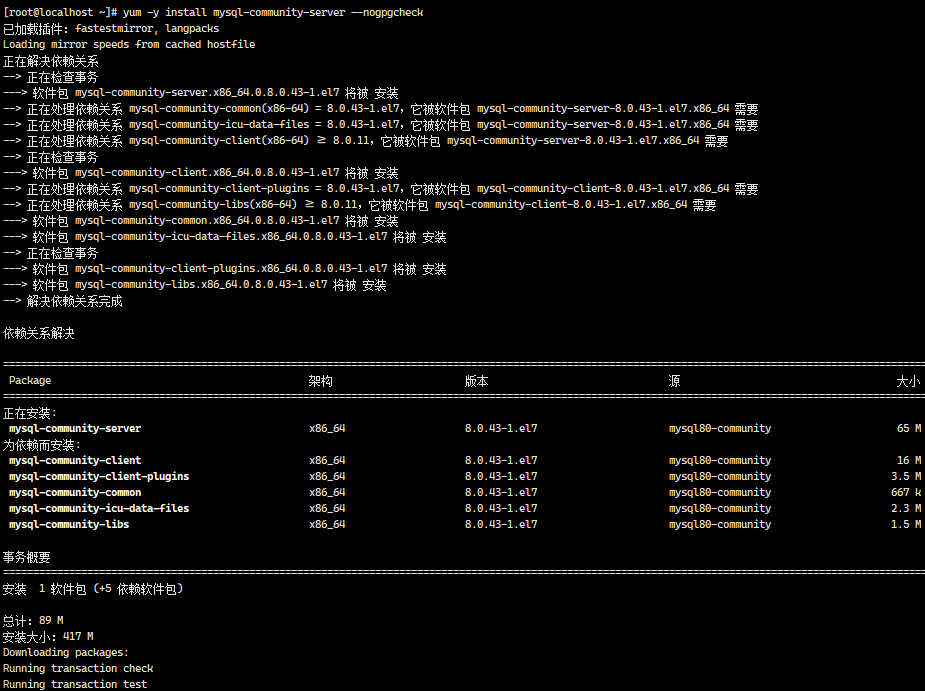Click the 'Package' column header
The width and height of the screenshot is (925, 691).
click(30, 381)
